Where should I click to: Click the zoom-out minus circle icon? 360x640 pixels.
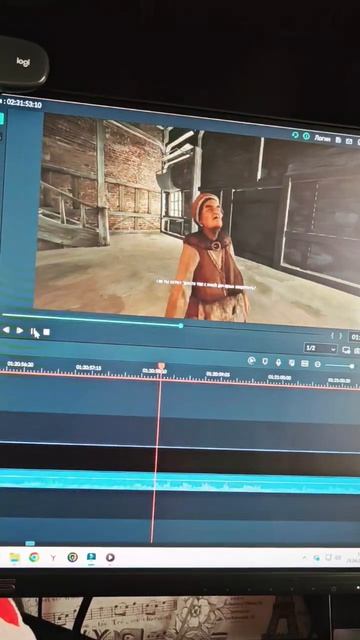click(x=318, y=364)
